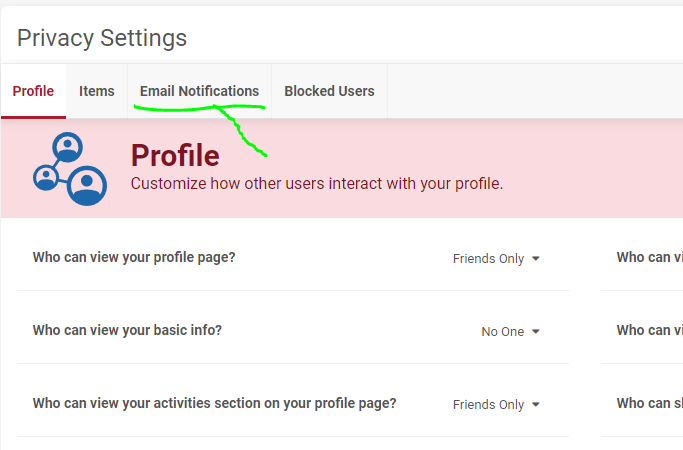The image size is (683, 450).
Task: Click the small left avatar in the profile icon
Action: tap(46, 178)
